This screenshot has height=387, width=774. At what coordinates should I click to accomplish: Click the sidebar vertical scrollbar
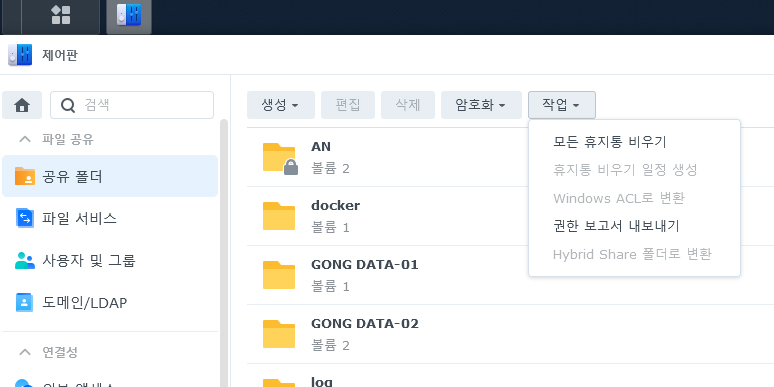(x=224, y=253)
